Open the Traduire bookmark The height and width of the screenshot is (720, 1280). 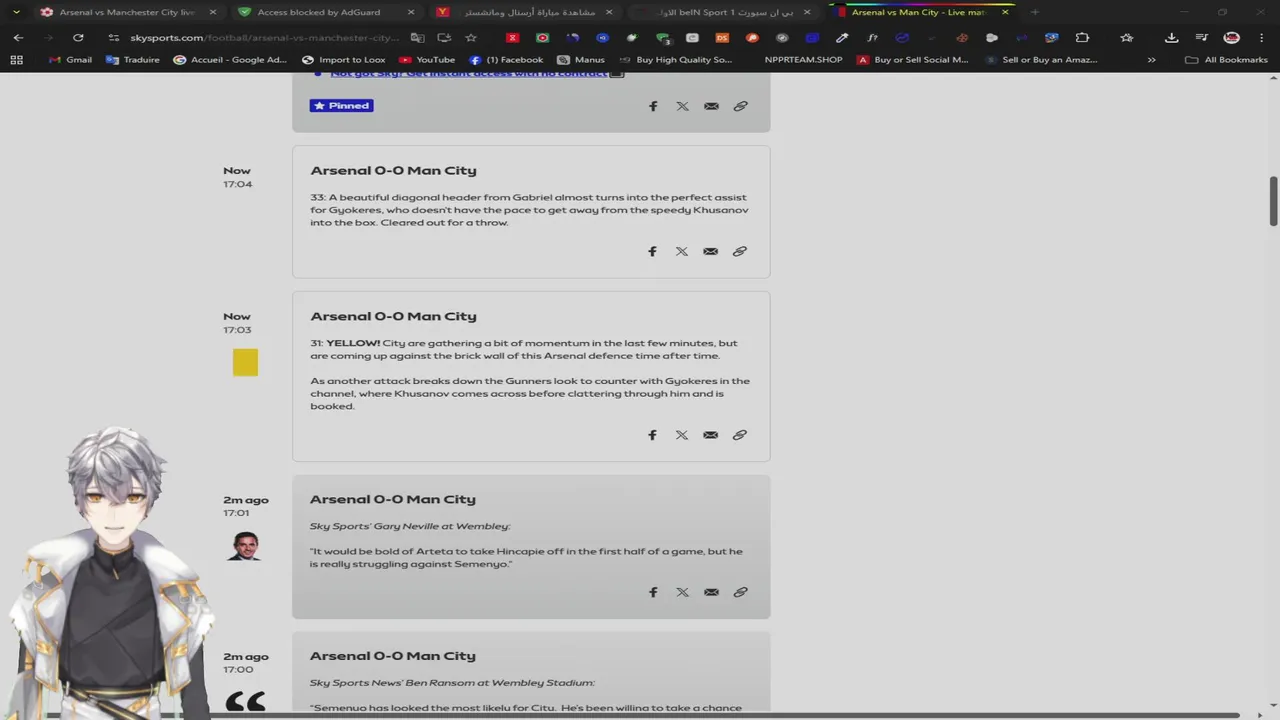click(132, 60)
